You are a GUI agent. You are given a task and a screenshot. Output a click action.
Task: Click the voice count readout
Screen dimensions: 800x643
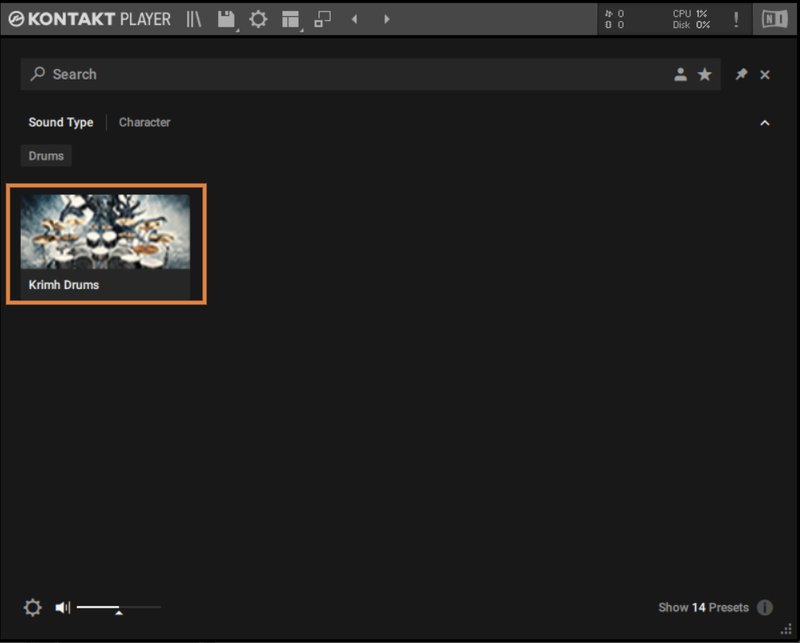(x=614, y=14)
